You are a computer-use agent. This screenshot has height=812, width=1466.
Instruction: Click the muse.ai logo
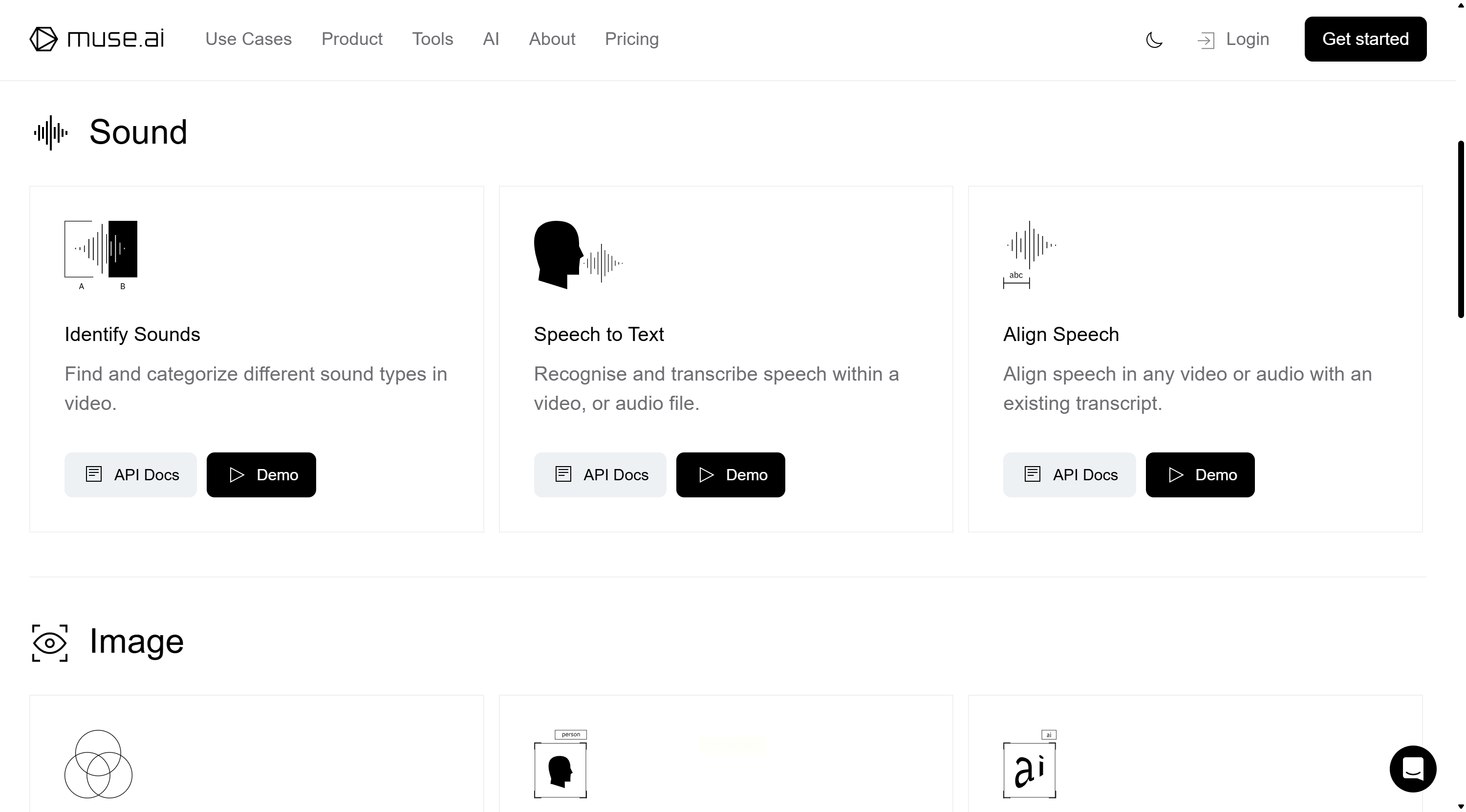(97, 39)
